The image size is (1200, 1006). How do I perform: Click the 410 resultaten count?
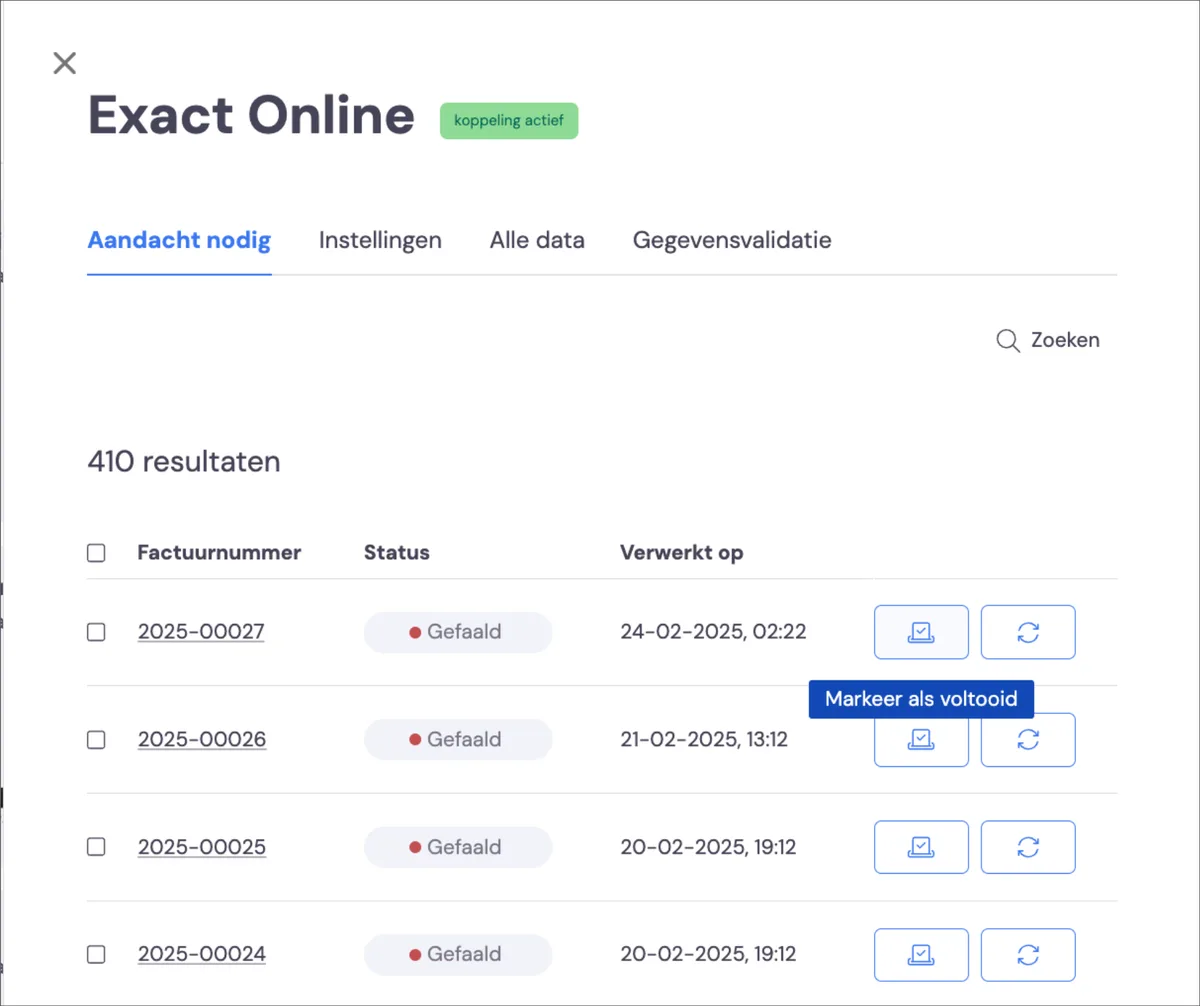184,462
